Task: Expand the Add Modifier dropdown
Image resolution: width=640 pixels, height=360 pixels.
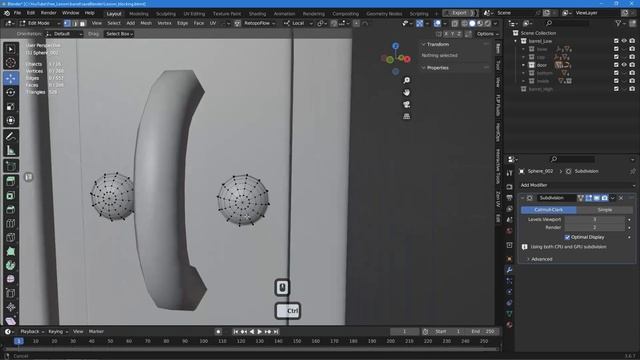Action: click(577, 185)
